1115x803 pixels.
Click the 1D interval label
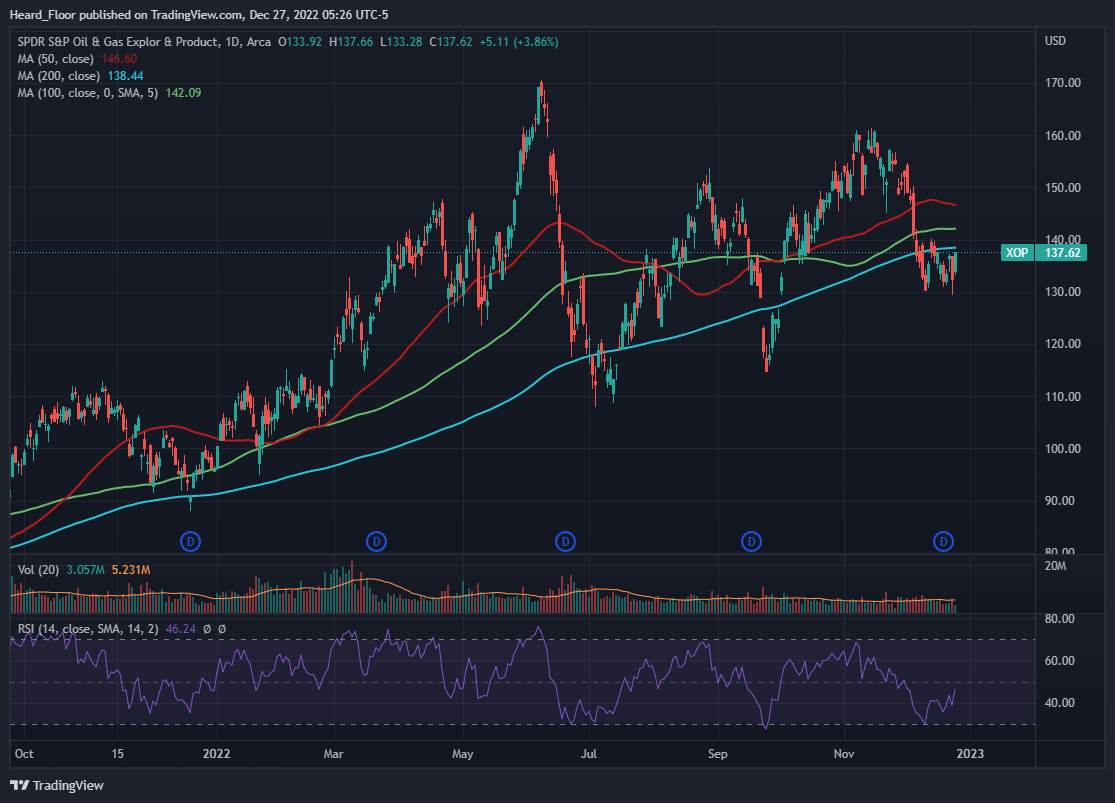(x=232, y=42)
